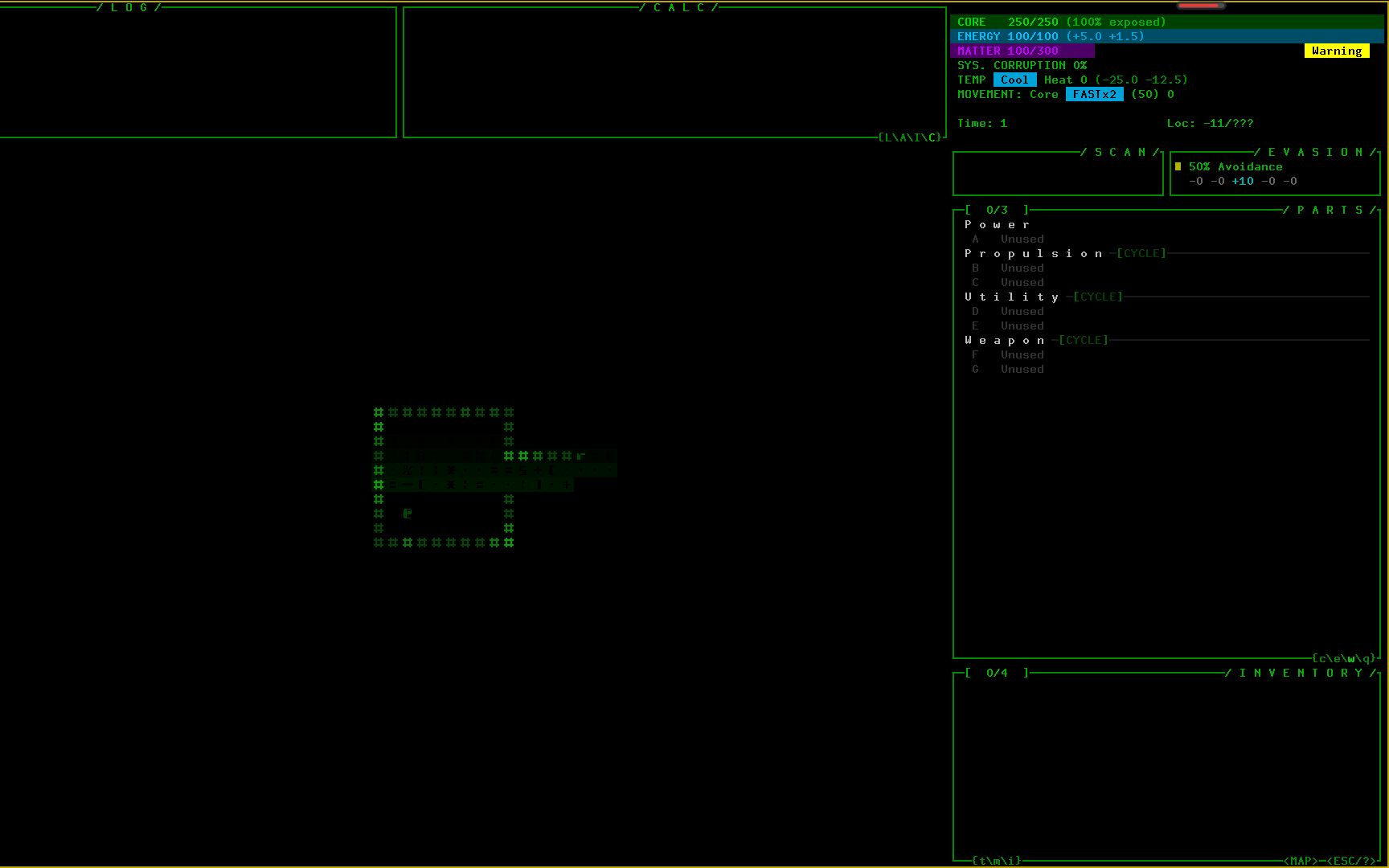This screenshot has width=1389, height=868.
Task: Click the red pill handle at the top edge
Action: (x=1201, y=5)
